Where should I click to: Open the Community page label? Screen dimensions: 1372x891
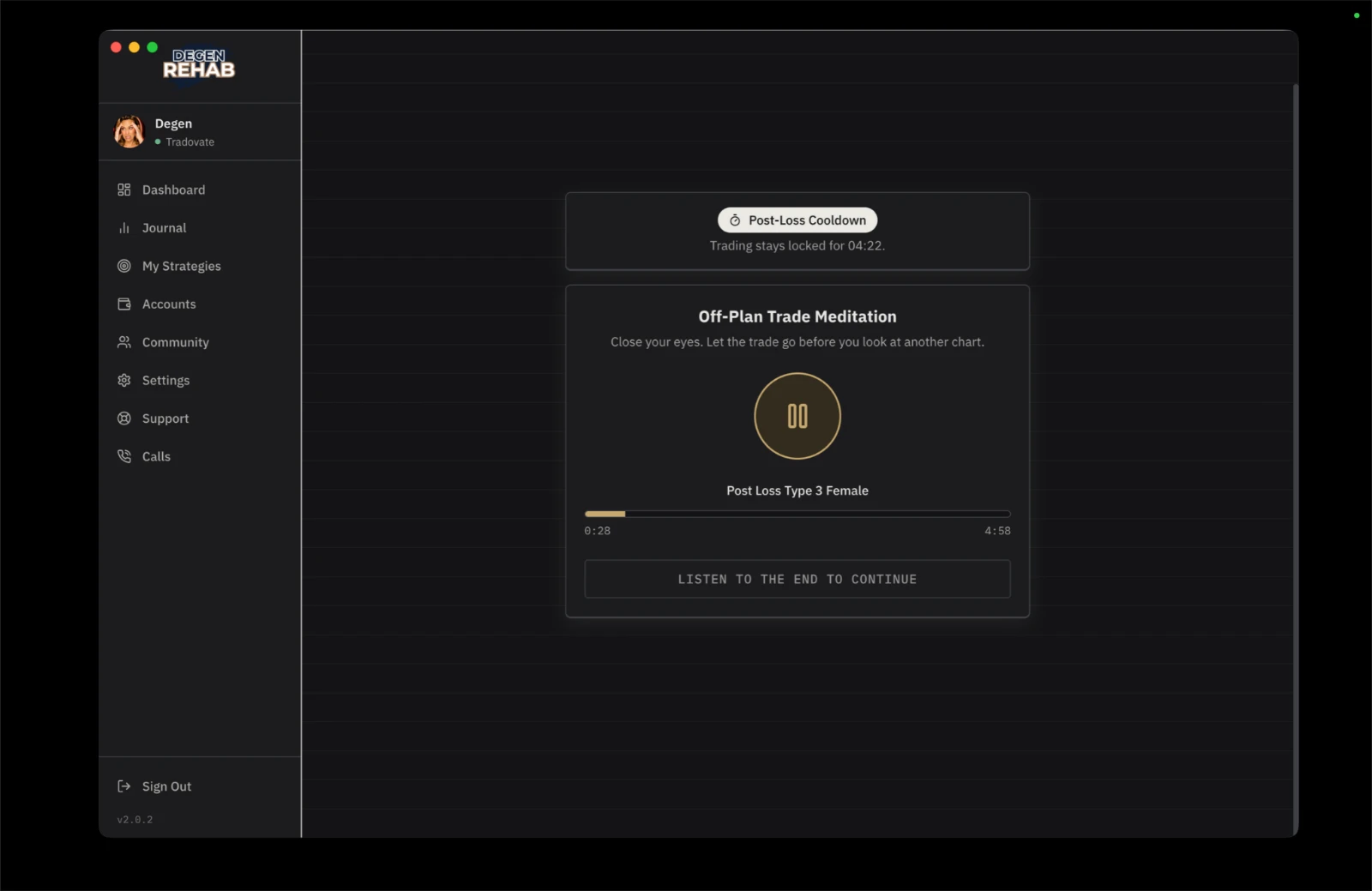point(176,342)
